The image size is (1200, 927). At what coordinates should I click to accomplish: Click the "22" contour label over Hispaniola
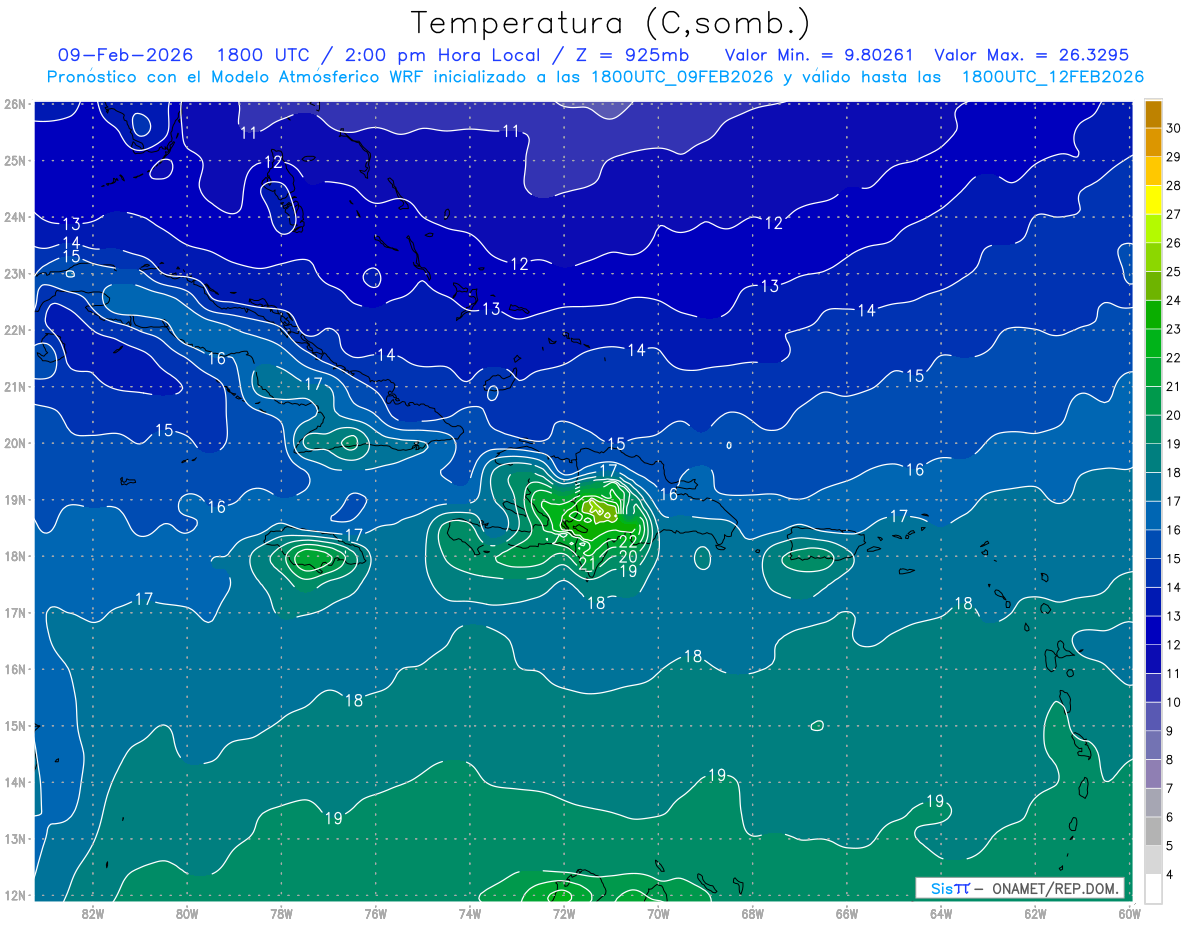628,541
